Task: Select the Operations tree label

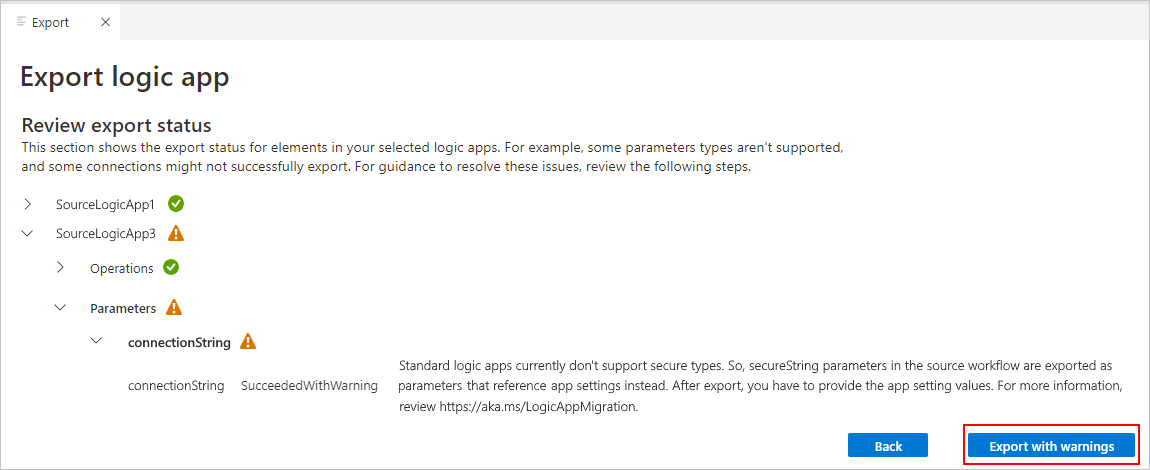Action: (122, 269)
